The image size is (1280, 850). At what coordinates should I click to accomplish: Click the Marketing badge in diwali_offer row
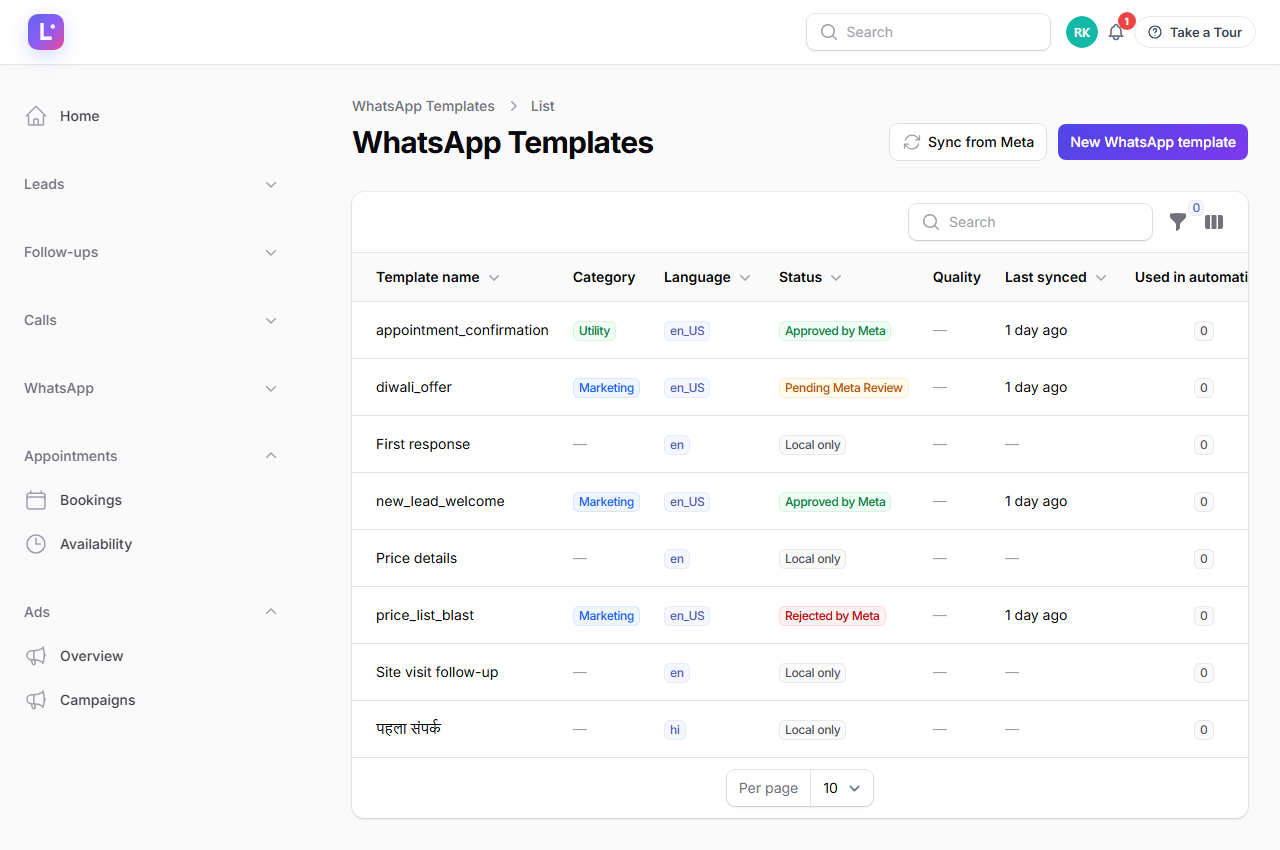tap(606, 387)
